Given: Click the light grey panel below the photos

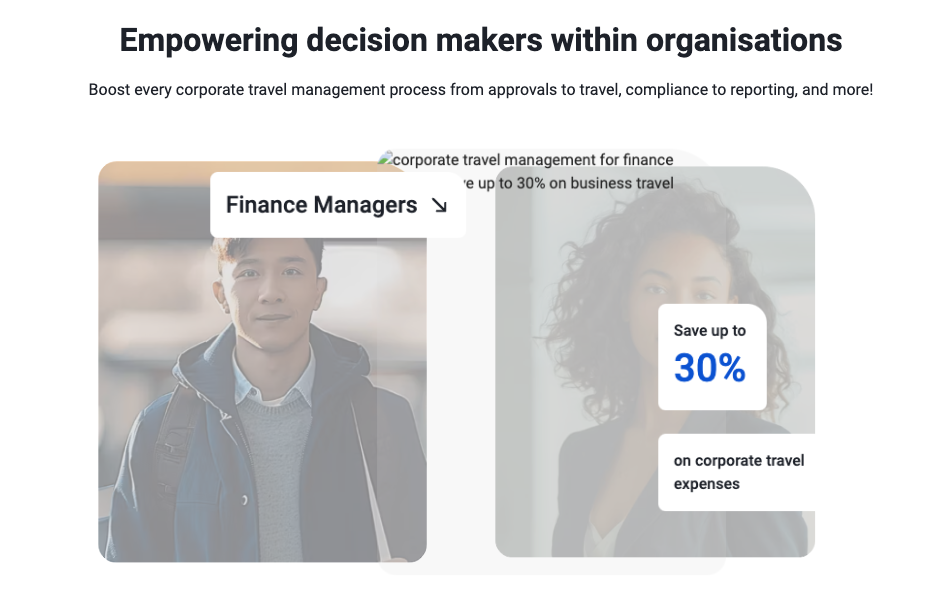Looking at the screenshot, I should (x=550, y=566).
